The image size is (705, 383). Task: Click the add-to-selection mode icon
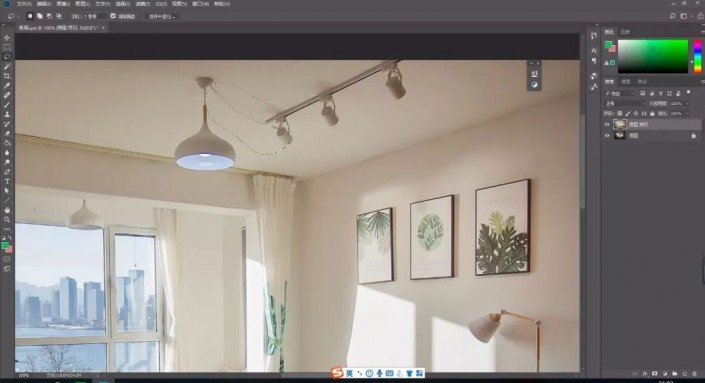[x=40, y=16]
